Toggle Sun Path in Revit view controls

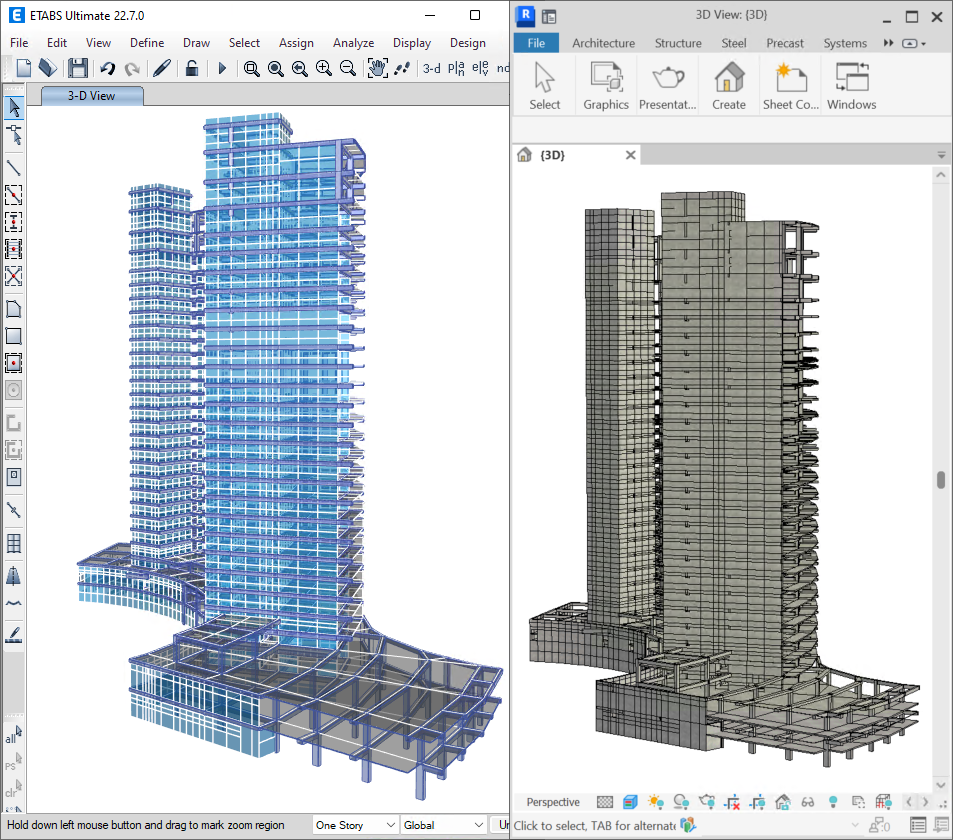[x=656, y=802]
